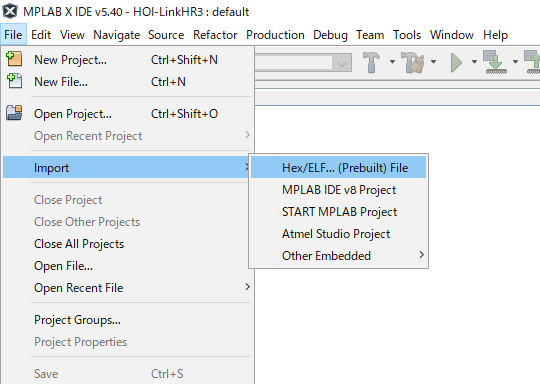
Task: Open the Tools menu in menu bar
Action: (407, 35)
